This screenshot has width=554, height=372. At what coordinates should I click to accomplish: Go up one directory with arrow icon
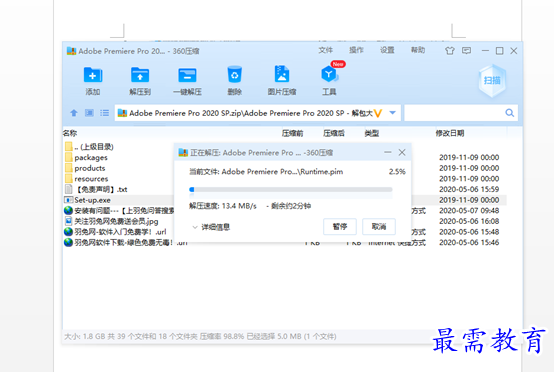tap(73, 113)
